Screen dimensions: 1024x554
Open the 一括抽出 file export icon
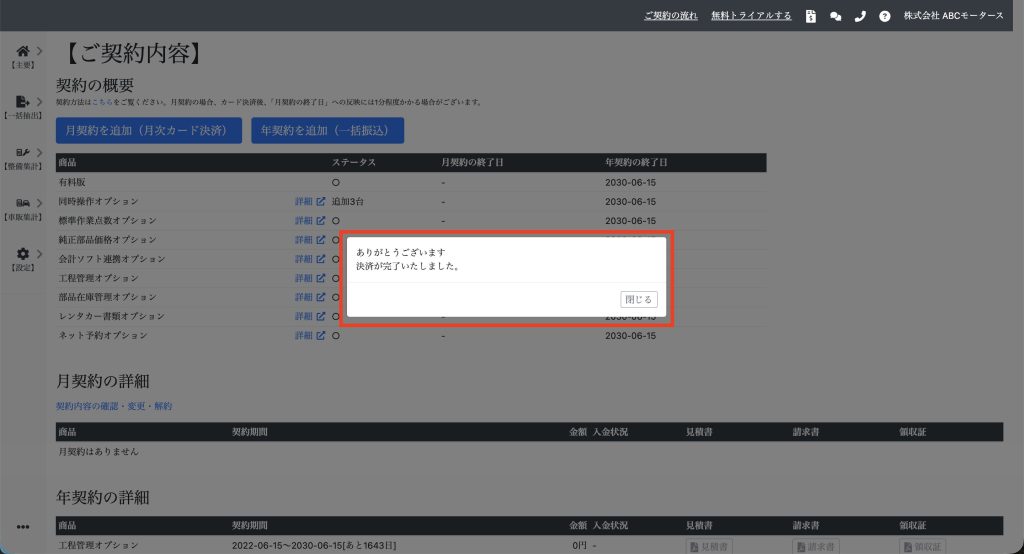[23, 102]
